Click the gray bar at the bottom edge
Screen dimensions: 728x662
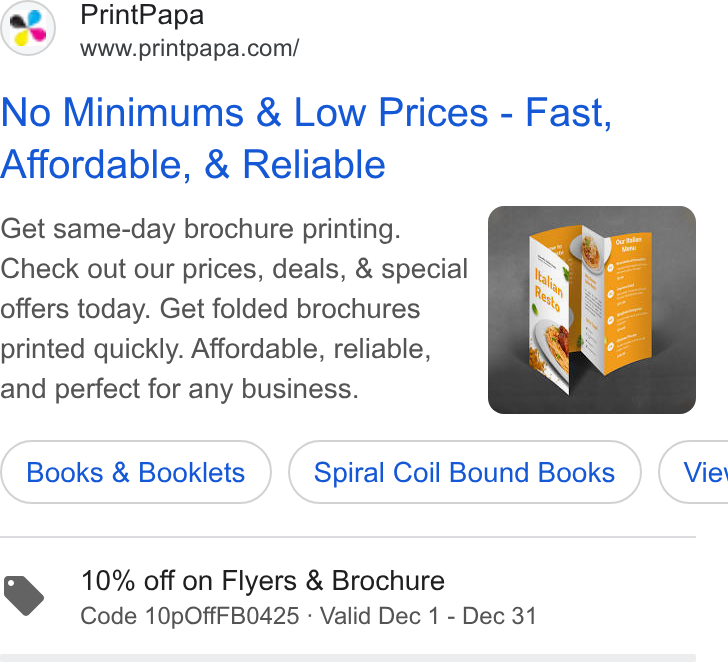(348, 658)
